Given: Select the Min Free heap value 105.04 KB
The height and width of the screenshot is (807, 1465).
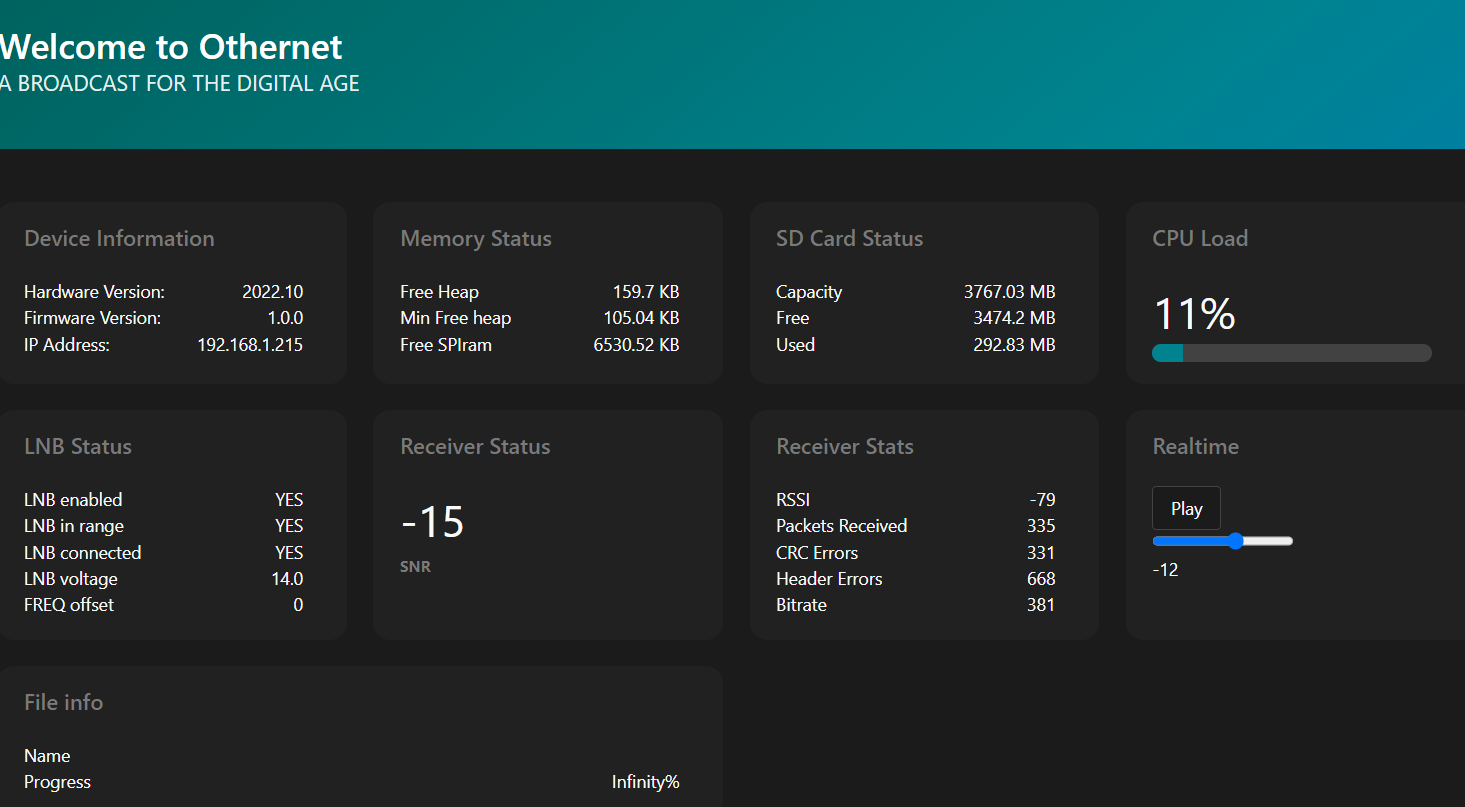Looking at the screenshot, I should [641, 318].
